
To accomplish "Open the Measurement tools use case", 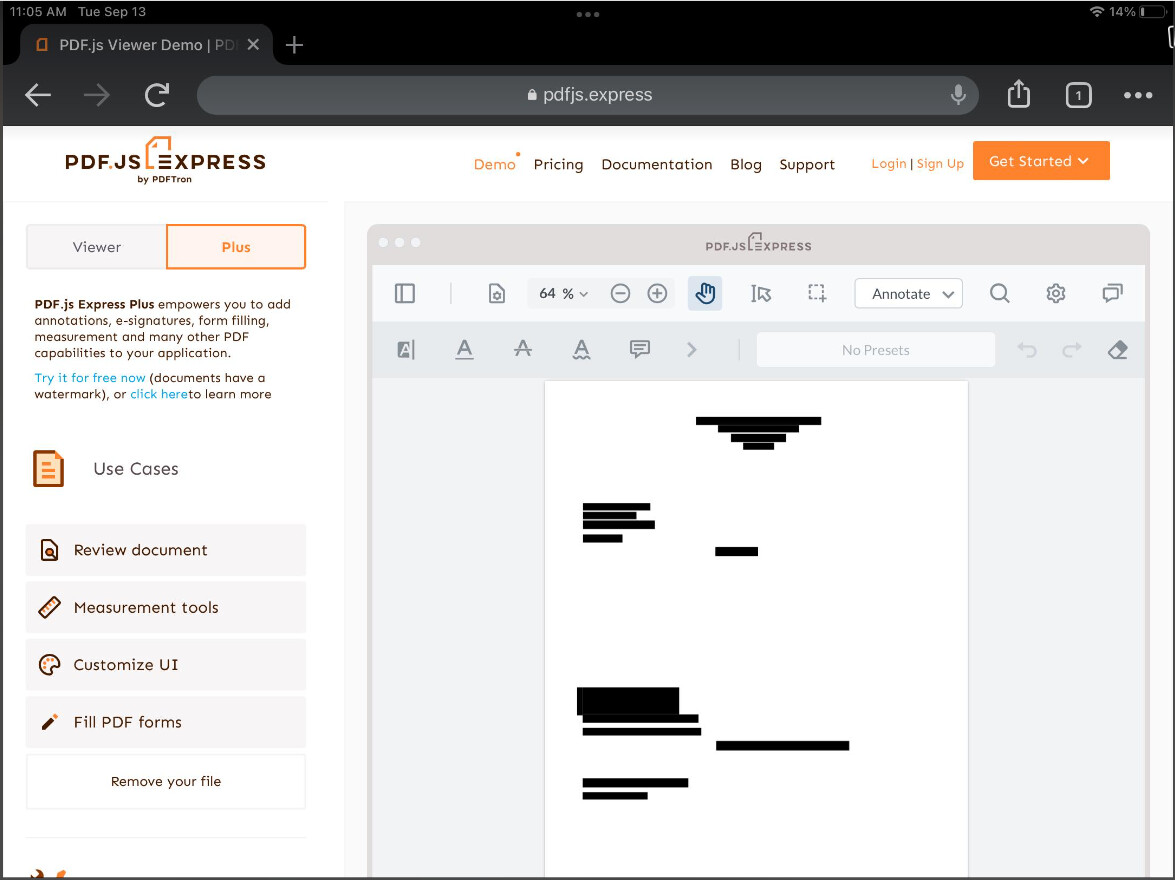I will [x=166, y=607].
